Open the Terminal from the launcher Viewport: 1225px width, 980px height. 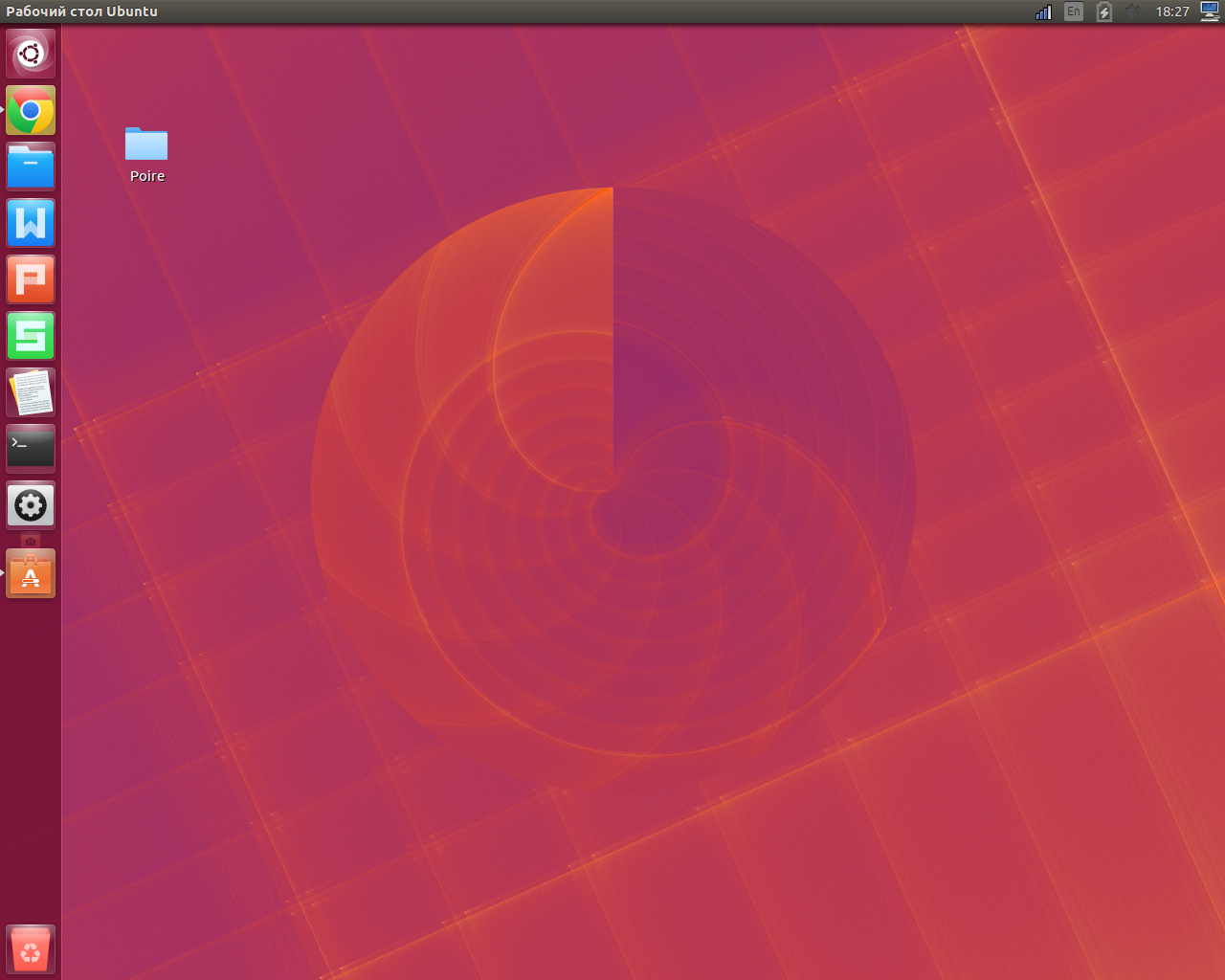coord(31,449)
